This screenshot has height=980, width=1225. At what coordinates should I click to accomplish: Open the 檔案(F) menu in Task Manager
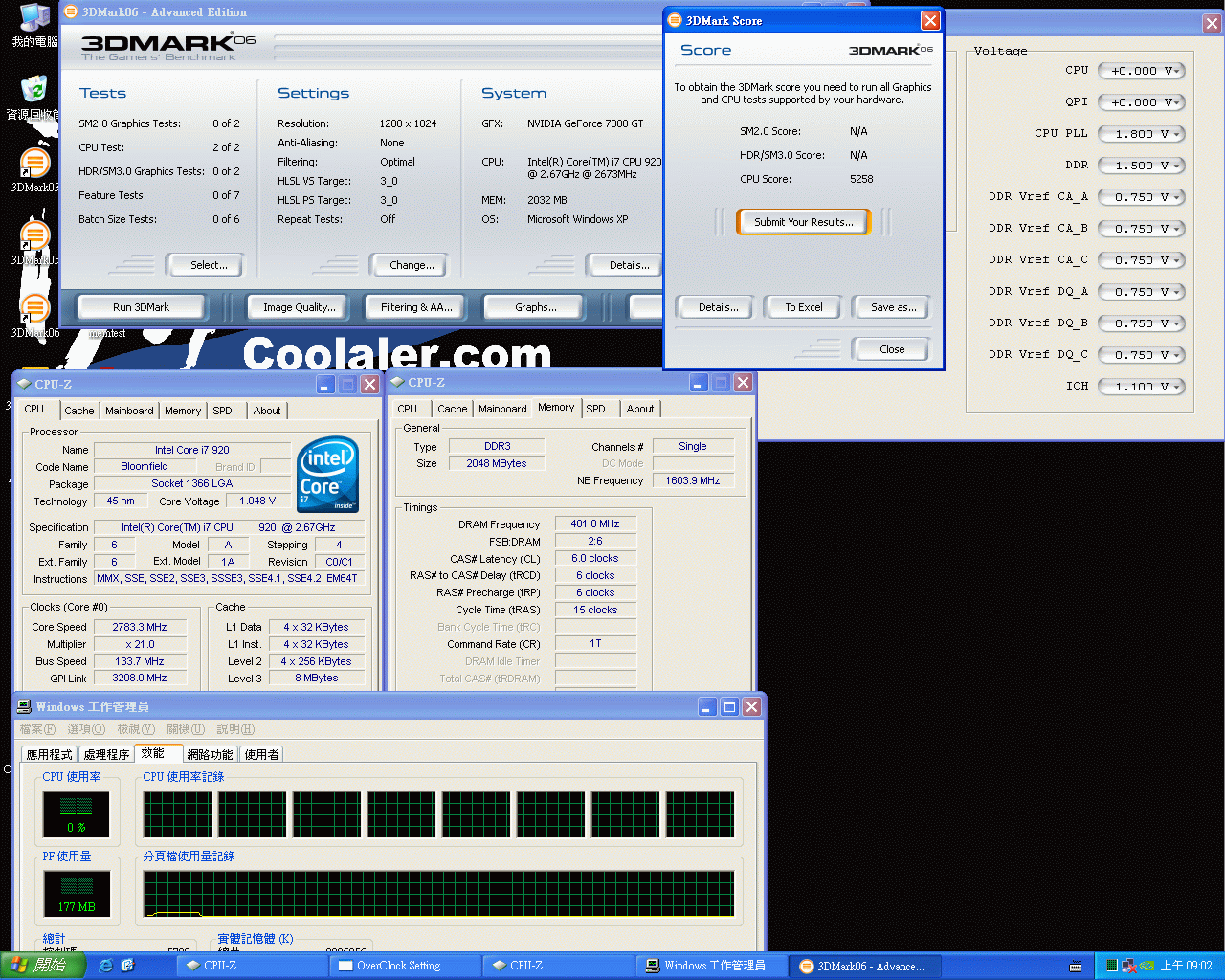(x=37, y=729)
